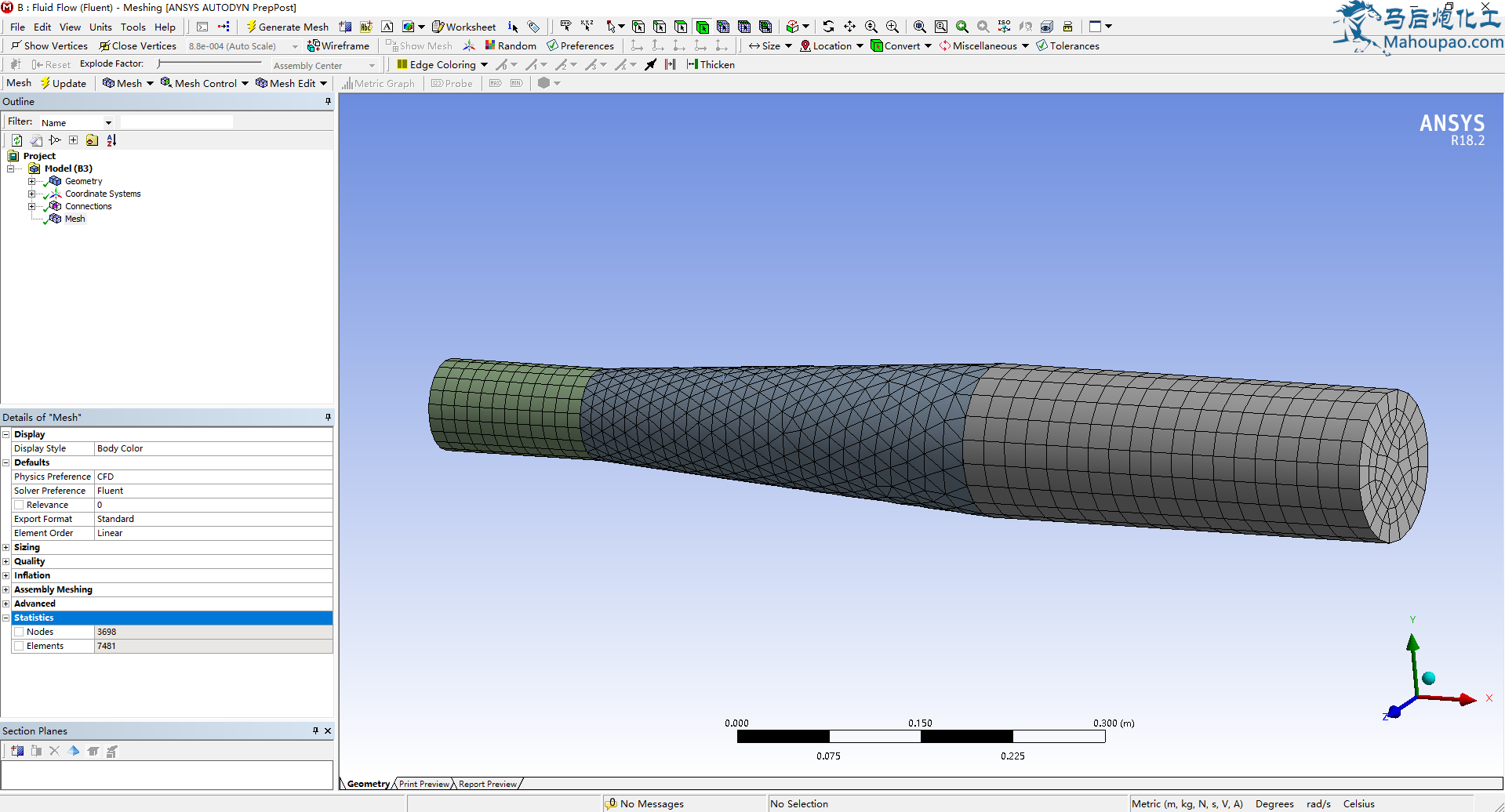
Task: Click the Tolerances toolbar button
Action: [1067, 45]
